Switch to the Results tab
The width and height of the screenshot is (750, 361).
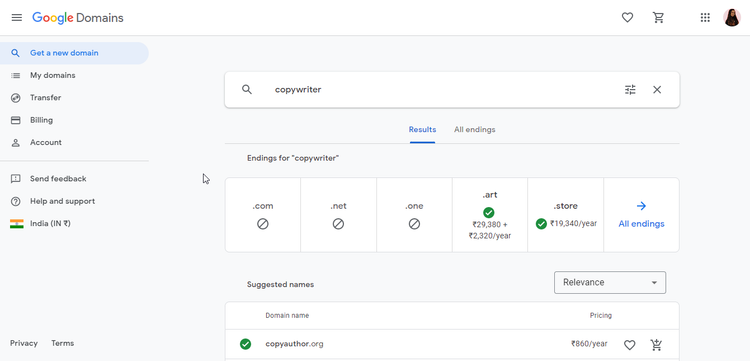click(x=422, y=130)
